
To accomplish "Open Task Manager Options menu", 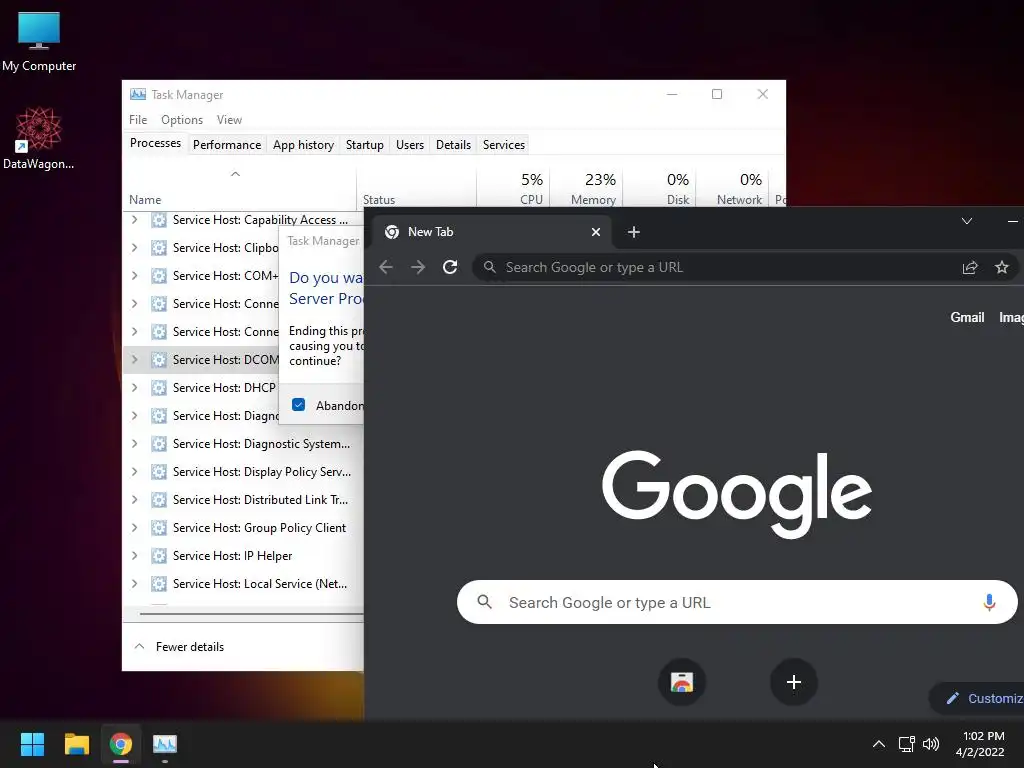I will (x=182, y=120).
